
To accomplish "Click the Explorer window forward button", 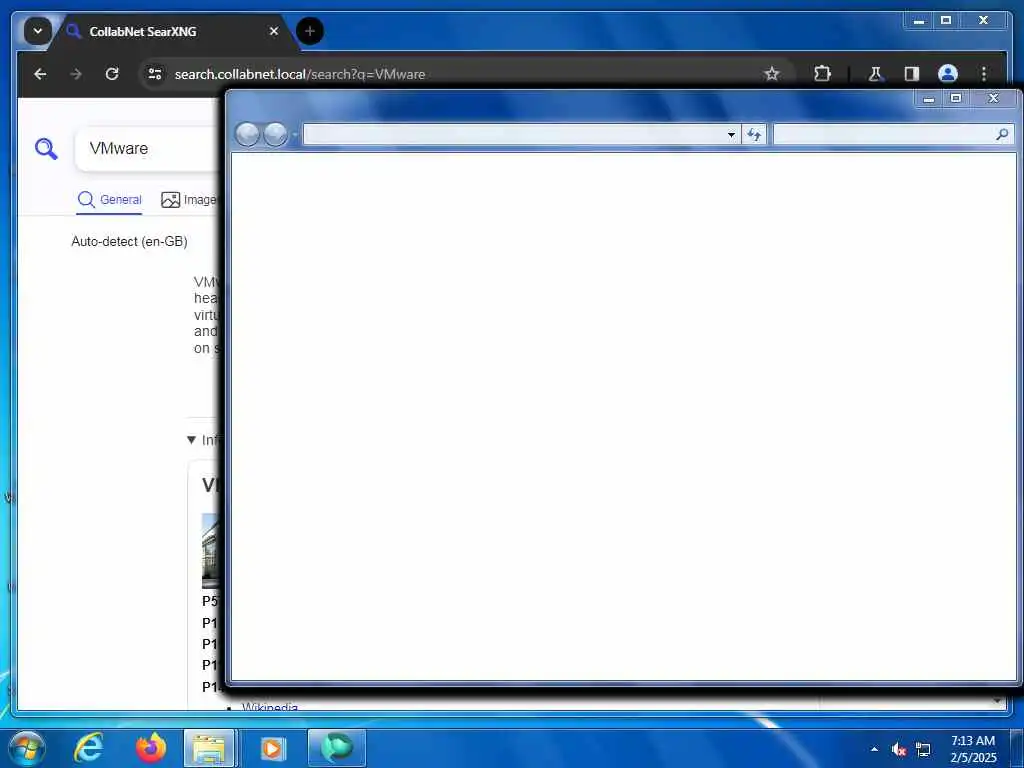I will coord(275,135).
